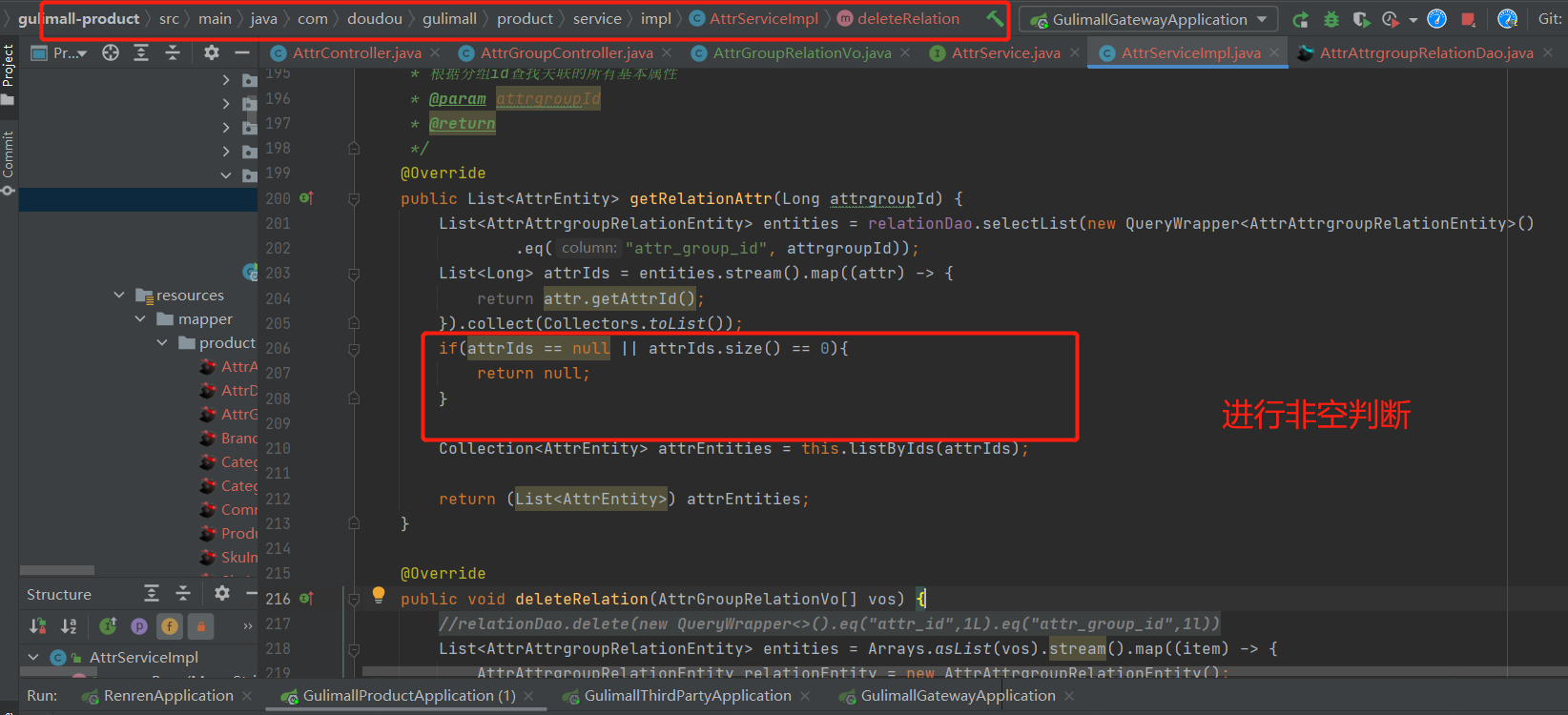Select the GulimallThirdPartyApplication run tab
Screen dimensions: 1568x715
click(x=687, y=696)
